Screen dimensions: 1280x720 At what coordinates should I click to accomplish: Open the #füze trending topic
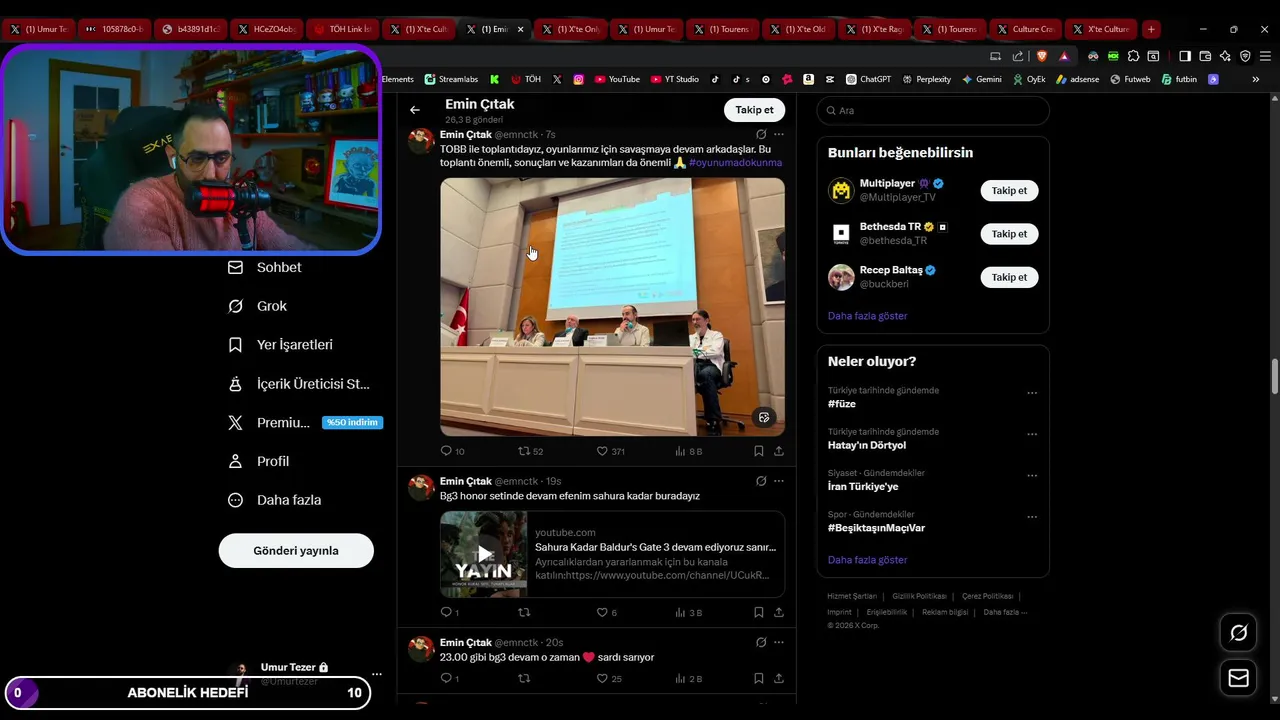[842, 404]
